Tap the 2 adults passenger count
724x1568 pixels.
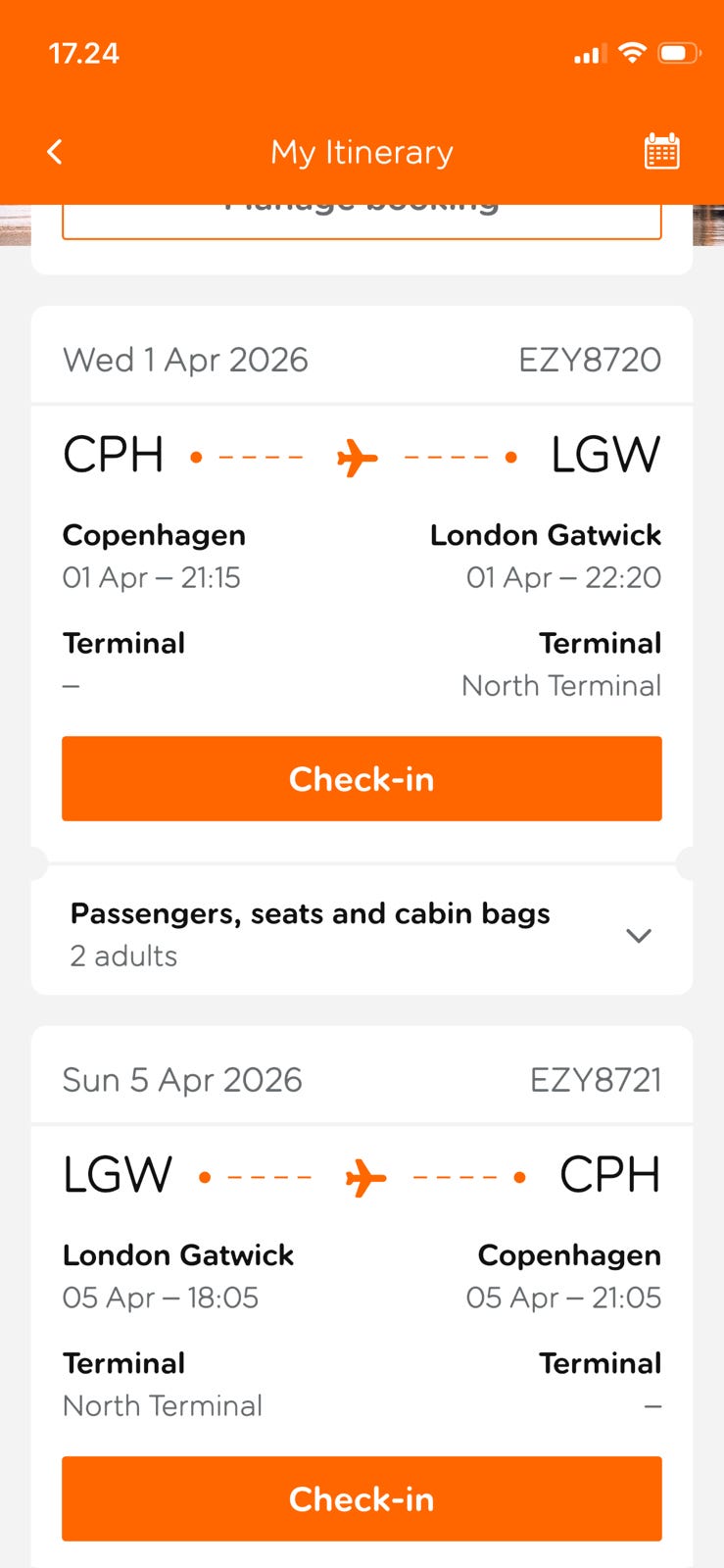(x=123, y=955)
